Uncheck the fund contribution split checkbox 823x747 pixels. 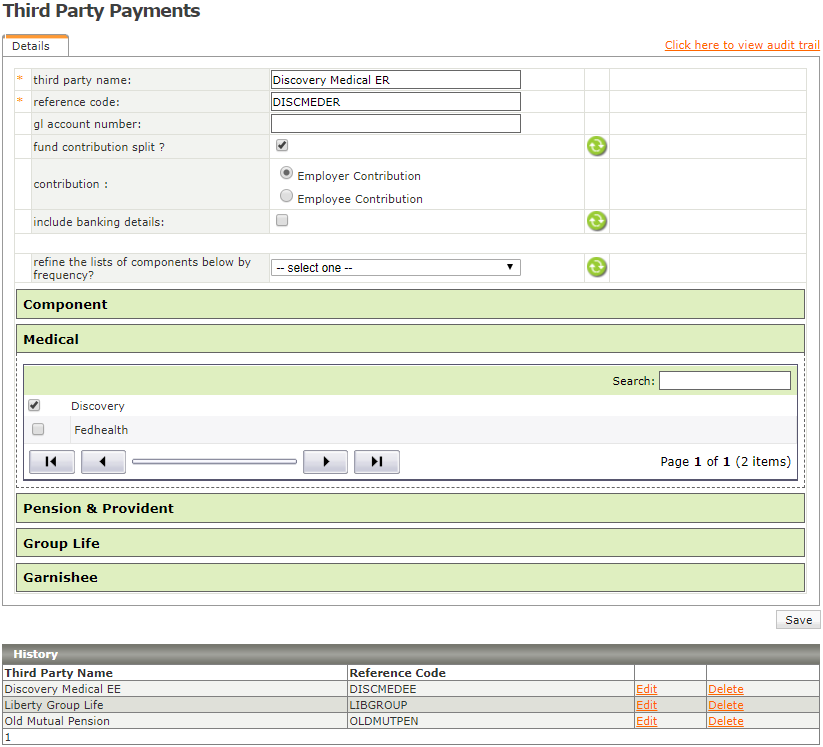pos(282,145)
